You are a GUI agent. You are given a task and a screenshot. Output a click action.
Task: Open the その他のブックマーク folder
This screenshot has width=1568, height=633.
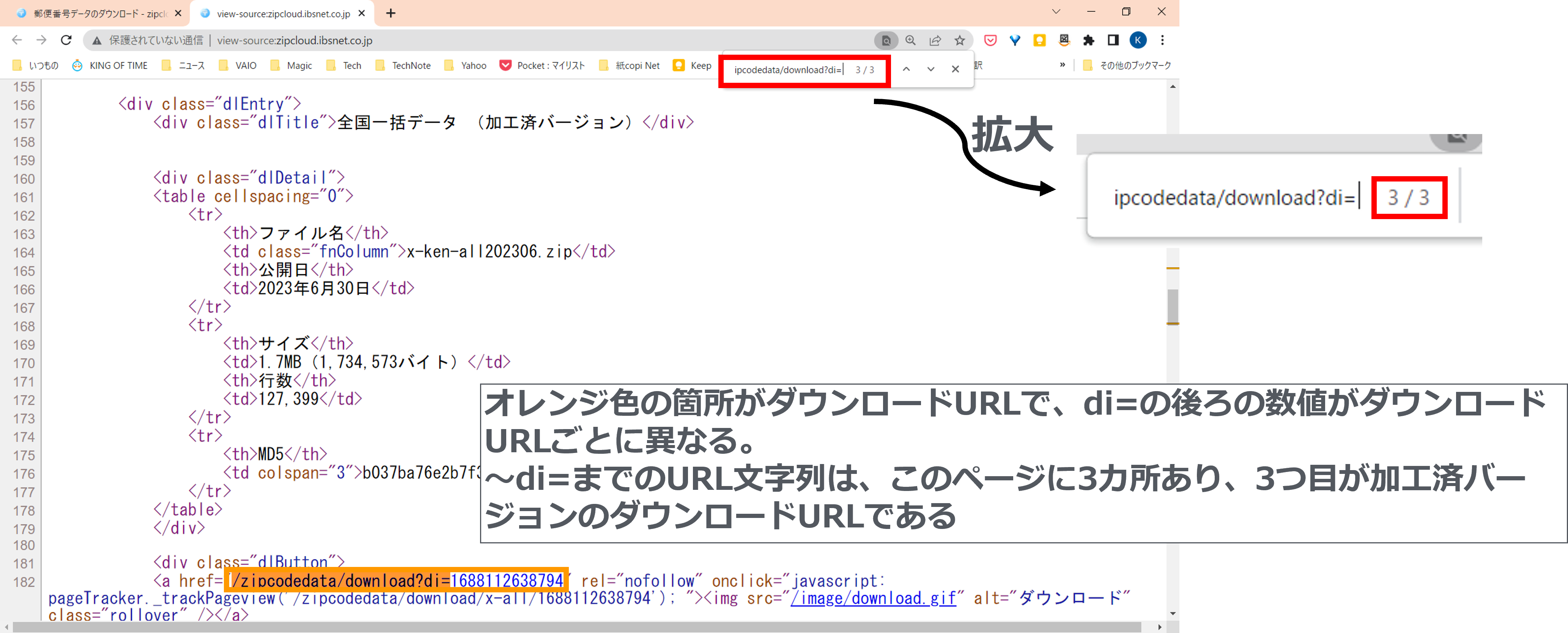1127,65
